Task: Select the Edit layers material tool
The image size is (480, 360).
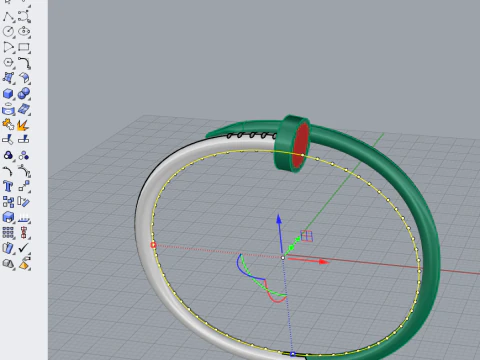Action: pos(24,264)
